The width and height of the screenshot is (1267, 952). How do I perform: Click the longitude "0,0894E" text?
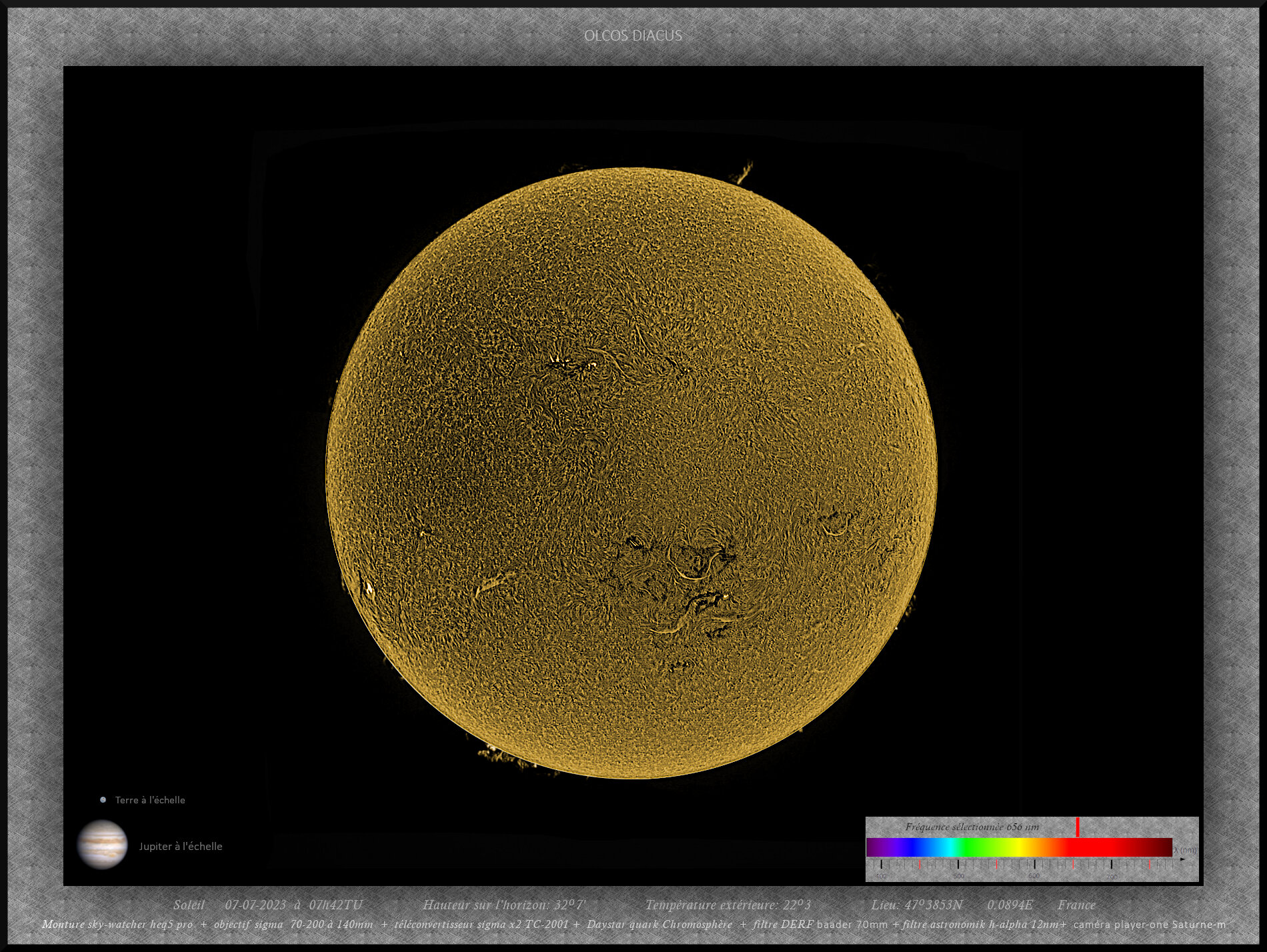[x=1010, y=905]
